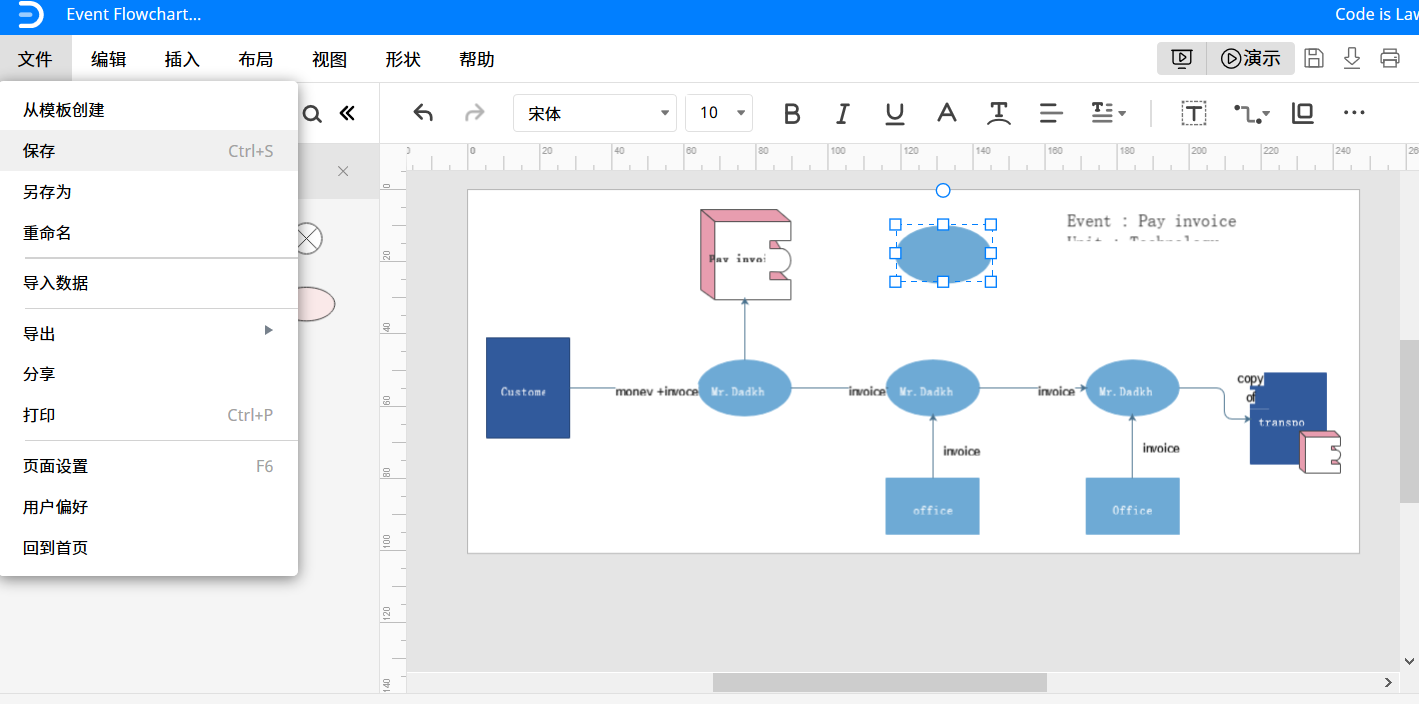
Task: Click the 演示 presentation button
Action: 1250,59
